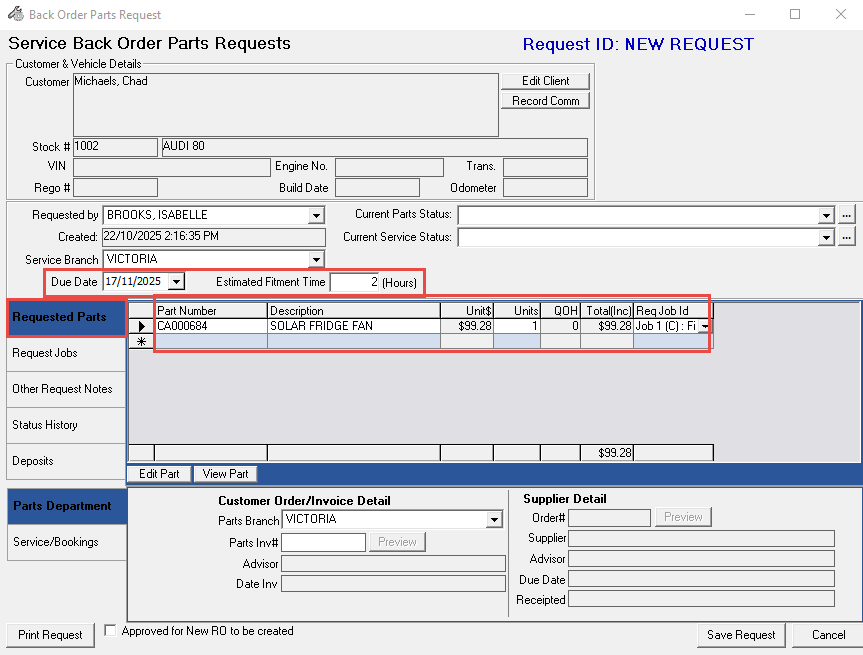Click the Estimated Fitment Time field

(x=355, y=283)
